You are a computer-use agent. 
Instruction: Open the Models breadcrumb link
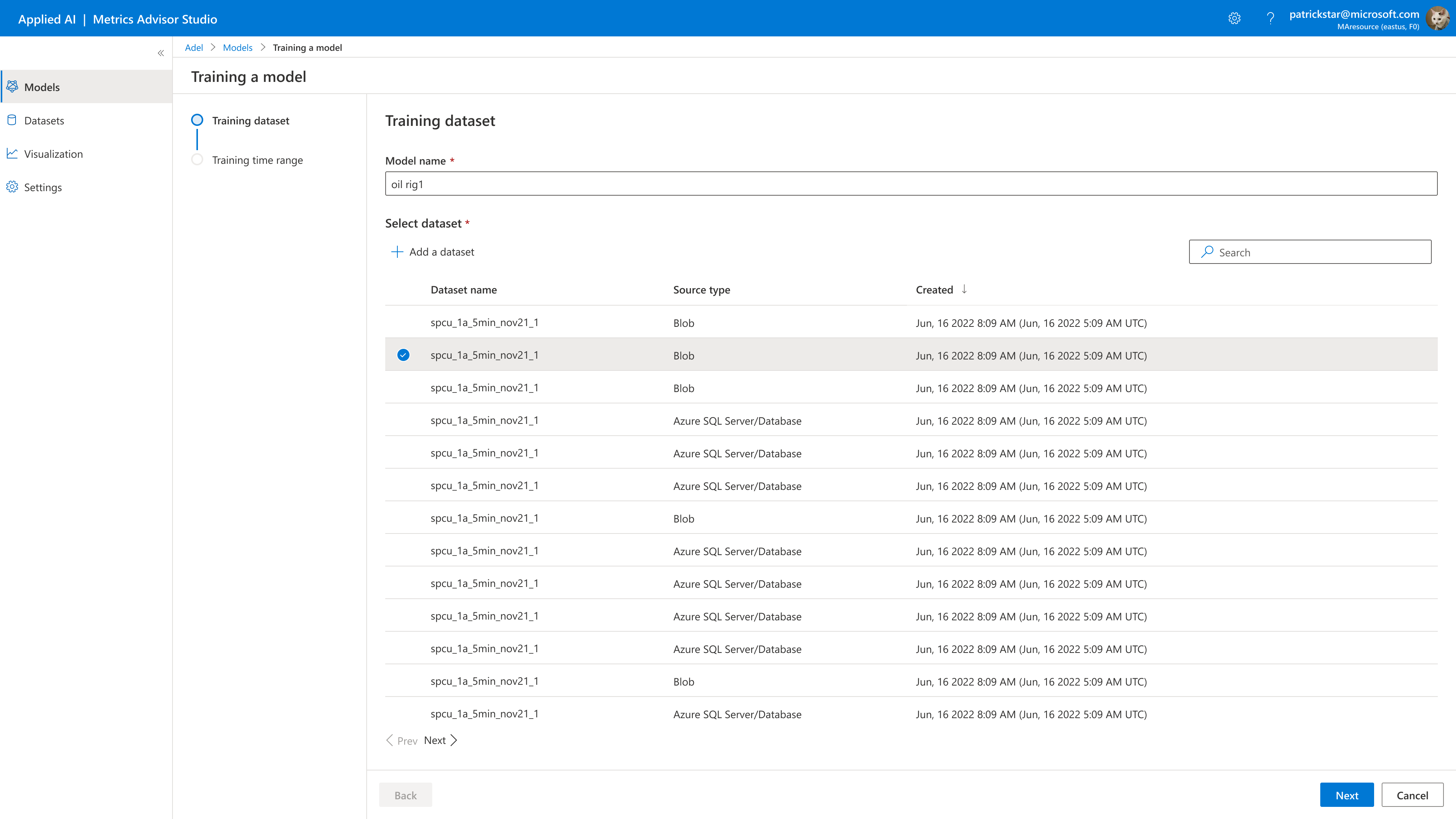(x=237, y=47)
